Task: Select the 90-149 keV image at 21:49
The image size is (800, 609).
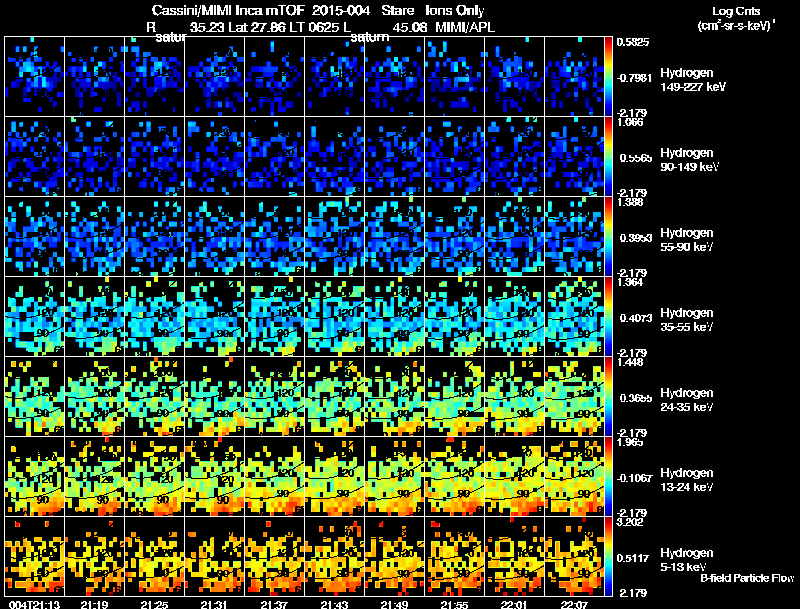Action: (x=395, y=156)
